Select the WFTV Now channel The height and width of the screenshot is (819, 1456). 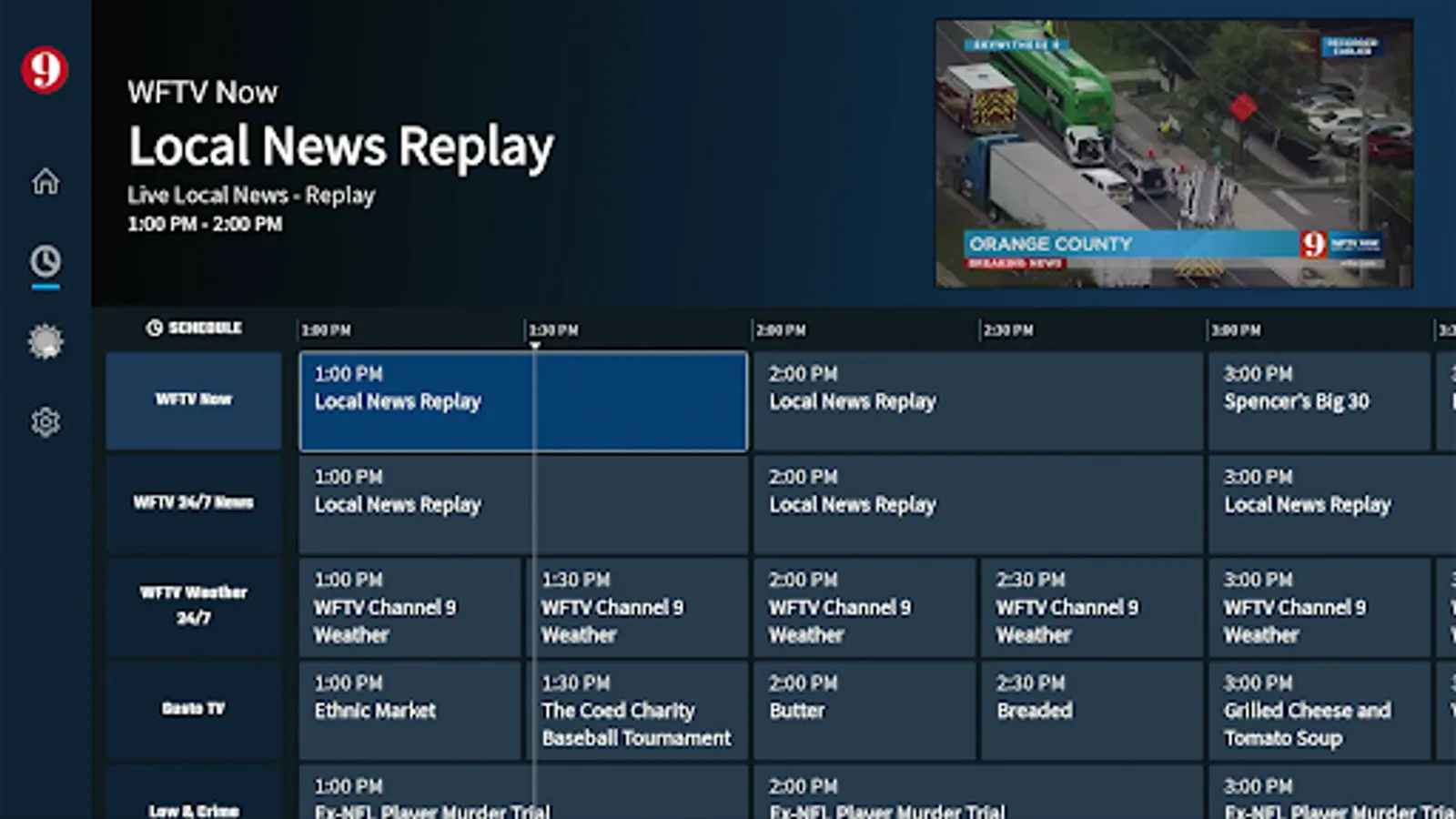click(194, 400)
